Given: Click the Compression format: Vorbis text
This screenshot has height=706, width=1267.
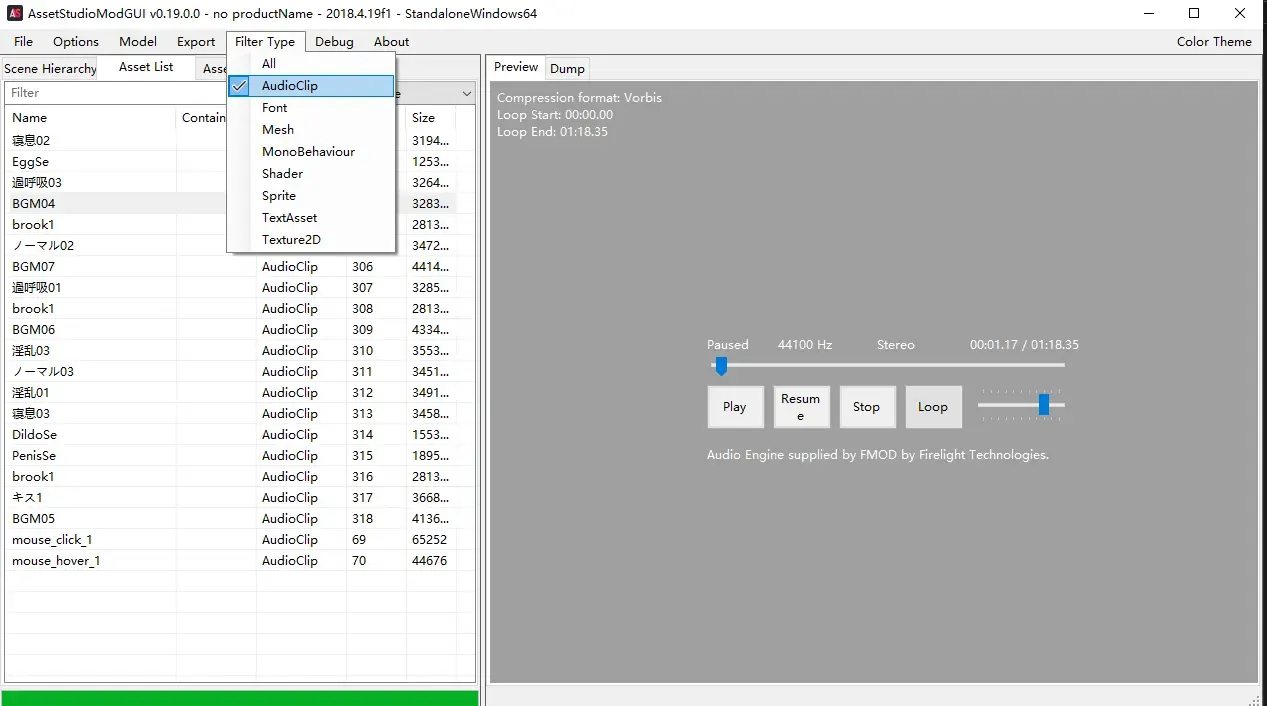Looking at the screenshot, I should 579,97.
